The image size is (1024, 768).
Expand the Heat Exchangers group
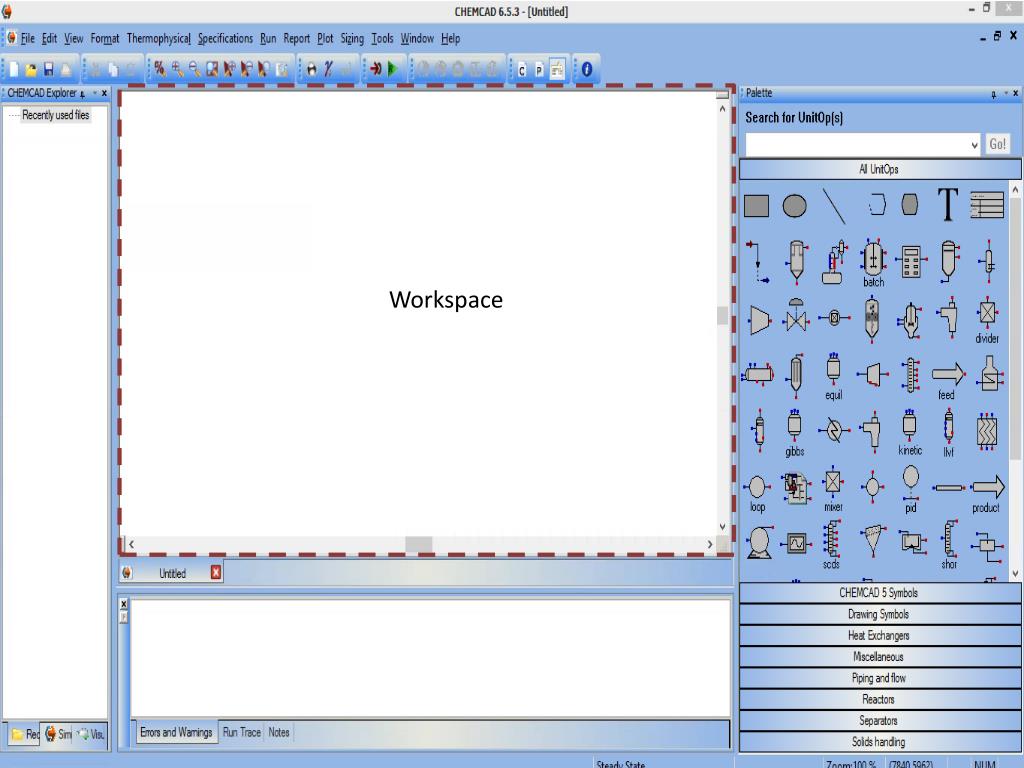coord(880,635)
